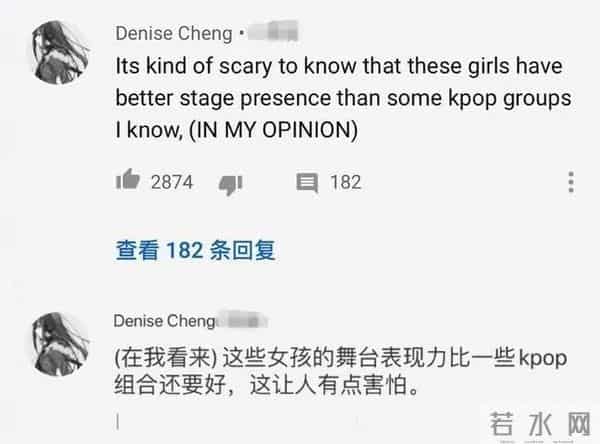Click the 182 reply count beside the bubble
The width and height of the screenshot is (600, 444).
coord(345,182)
